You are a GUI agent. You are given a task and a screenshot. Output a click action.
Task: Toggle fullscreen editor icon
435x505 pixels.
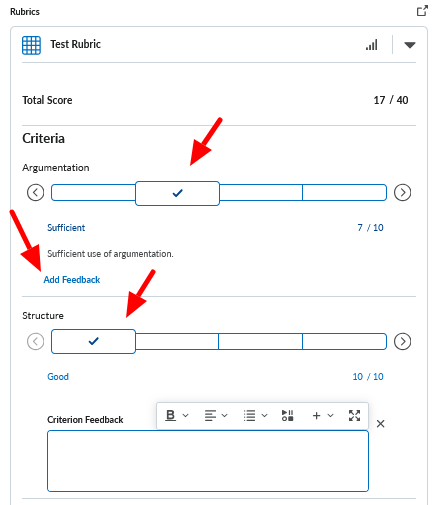pyautogui.click(x=354, y=415)
